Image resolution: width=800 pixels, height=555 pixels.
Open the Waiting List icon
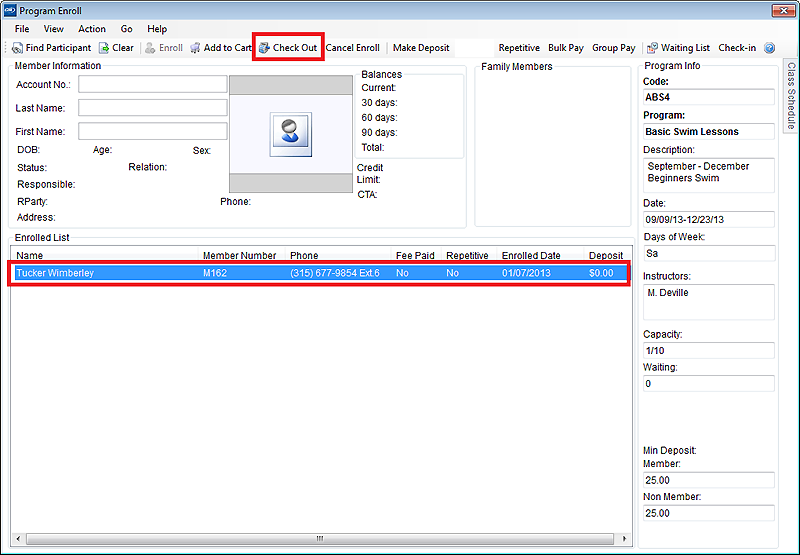pos(652,48)
